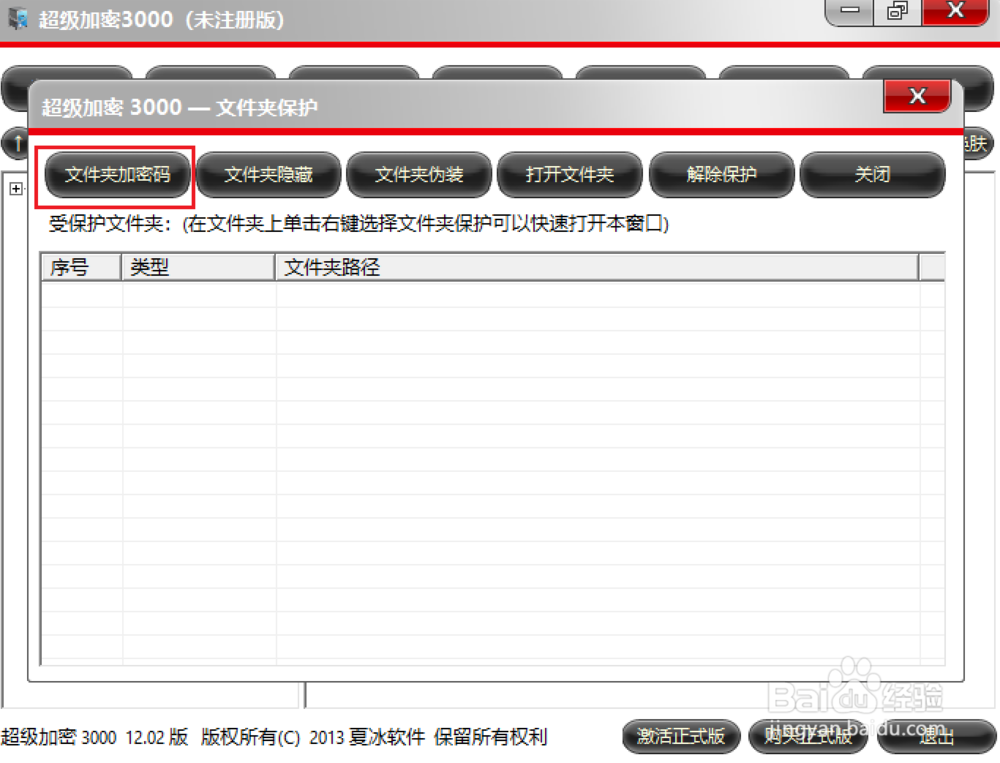Click the arrow icon on the left edge
The width and height of the screenshot is (1000, 763).
(16, 143)
